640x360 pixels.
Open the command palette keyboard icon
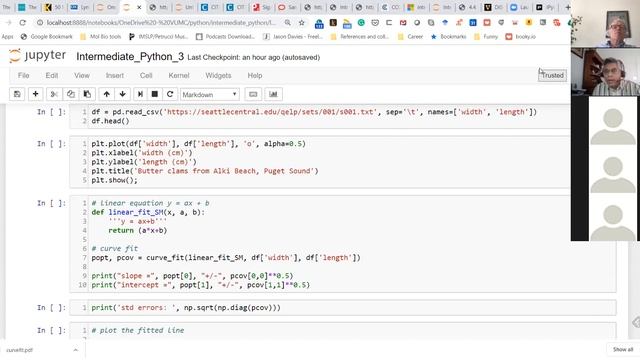(253, 94)
